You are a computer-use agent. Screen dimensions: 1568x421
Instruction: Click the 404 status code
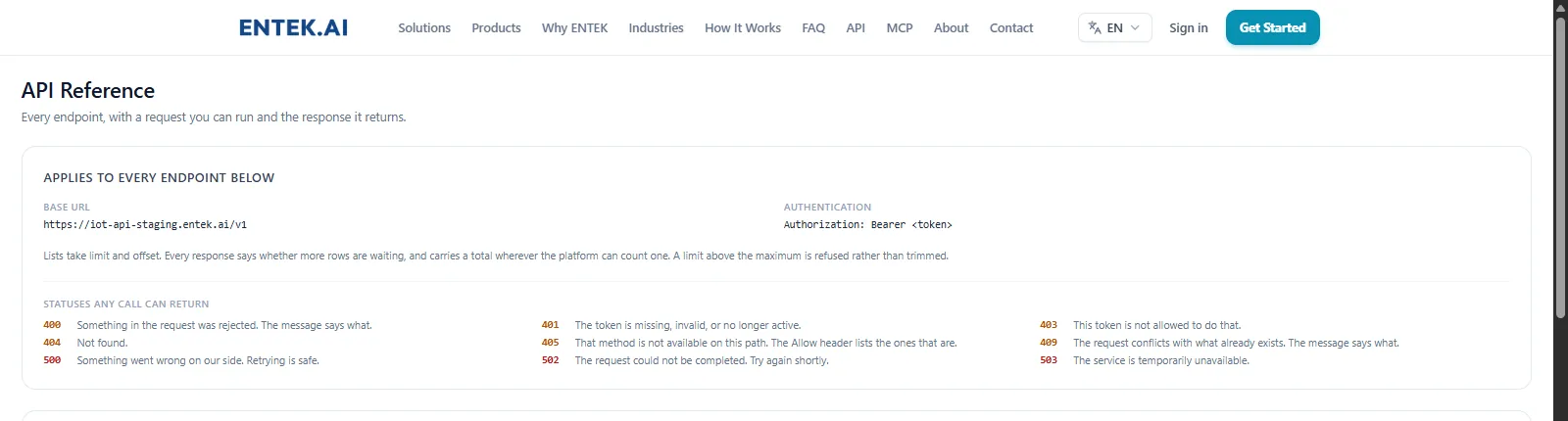tap(52, 343)
